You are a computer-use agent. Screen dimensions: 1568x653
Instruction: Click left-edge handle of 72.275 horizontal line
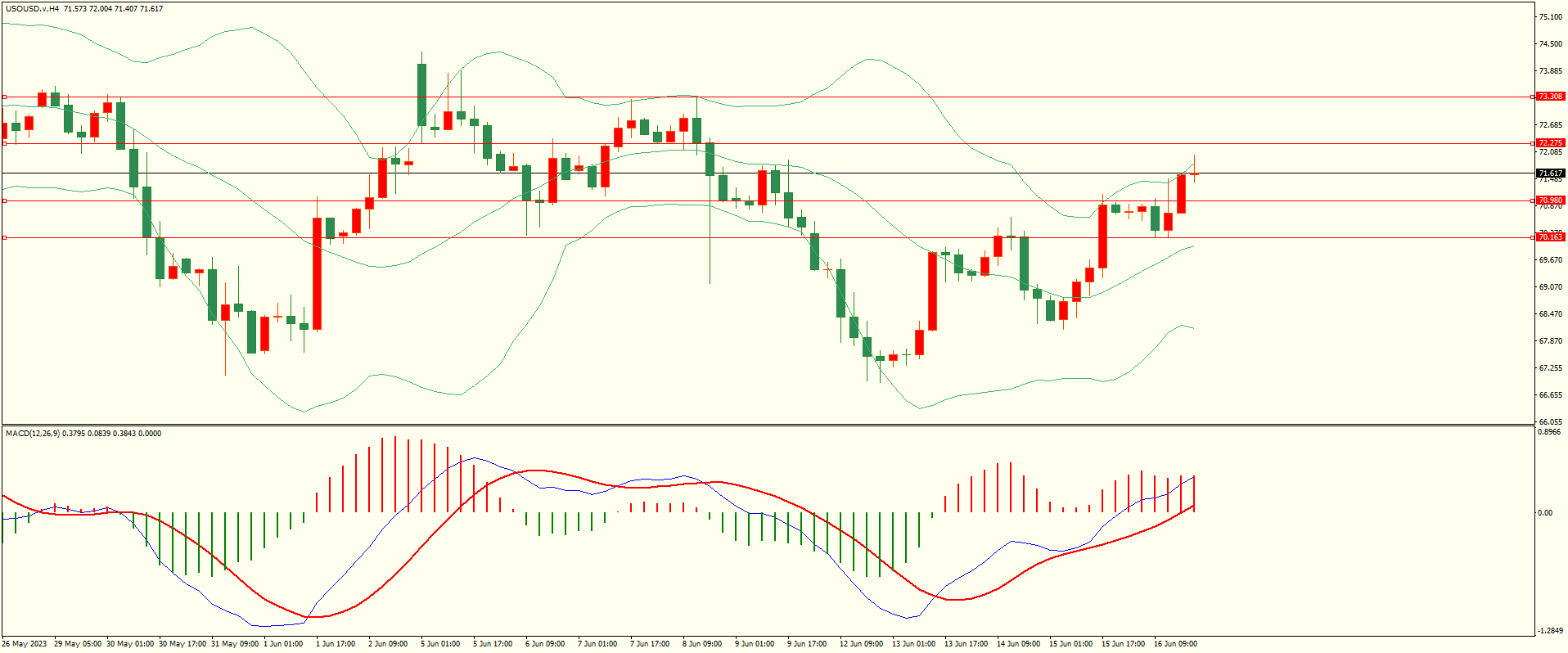point(4,143)
